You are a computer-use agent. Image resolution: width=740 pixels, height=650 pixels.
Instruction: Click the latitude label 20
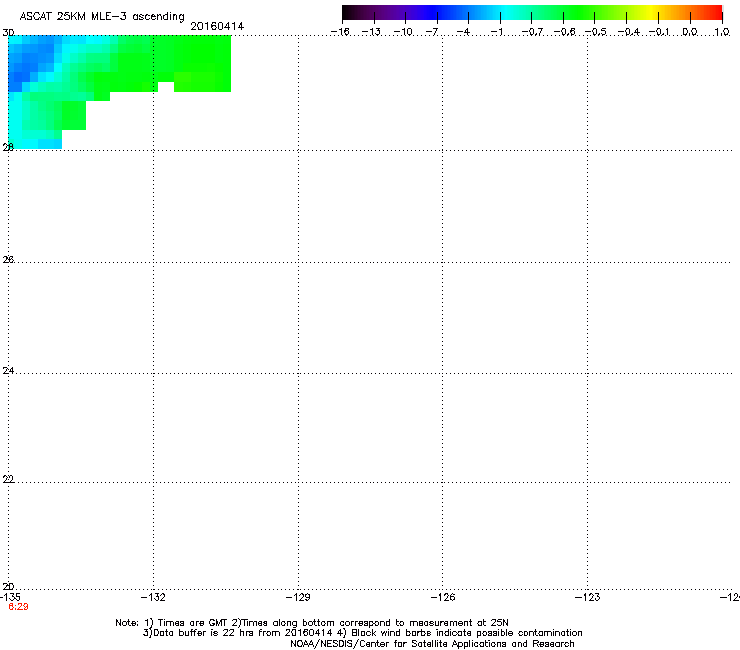(8, 586)
